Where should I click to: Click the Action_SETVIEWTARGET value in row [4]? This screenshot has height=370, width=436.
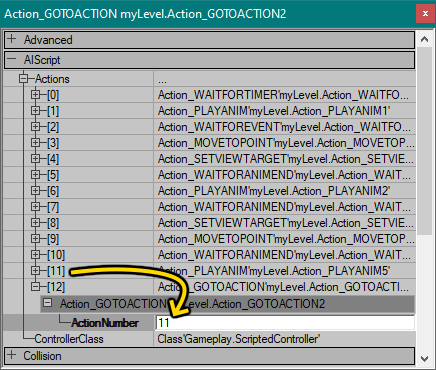coord(286,159)
